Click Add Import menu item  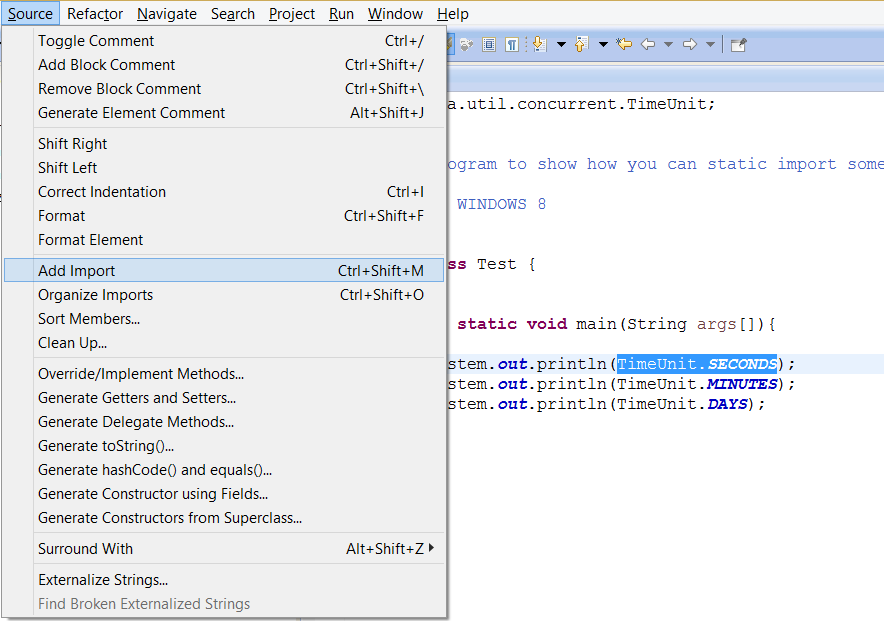(224, 270)
